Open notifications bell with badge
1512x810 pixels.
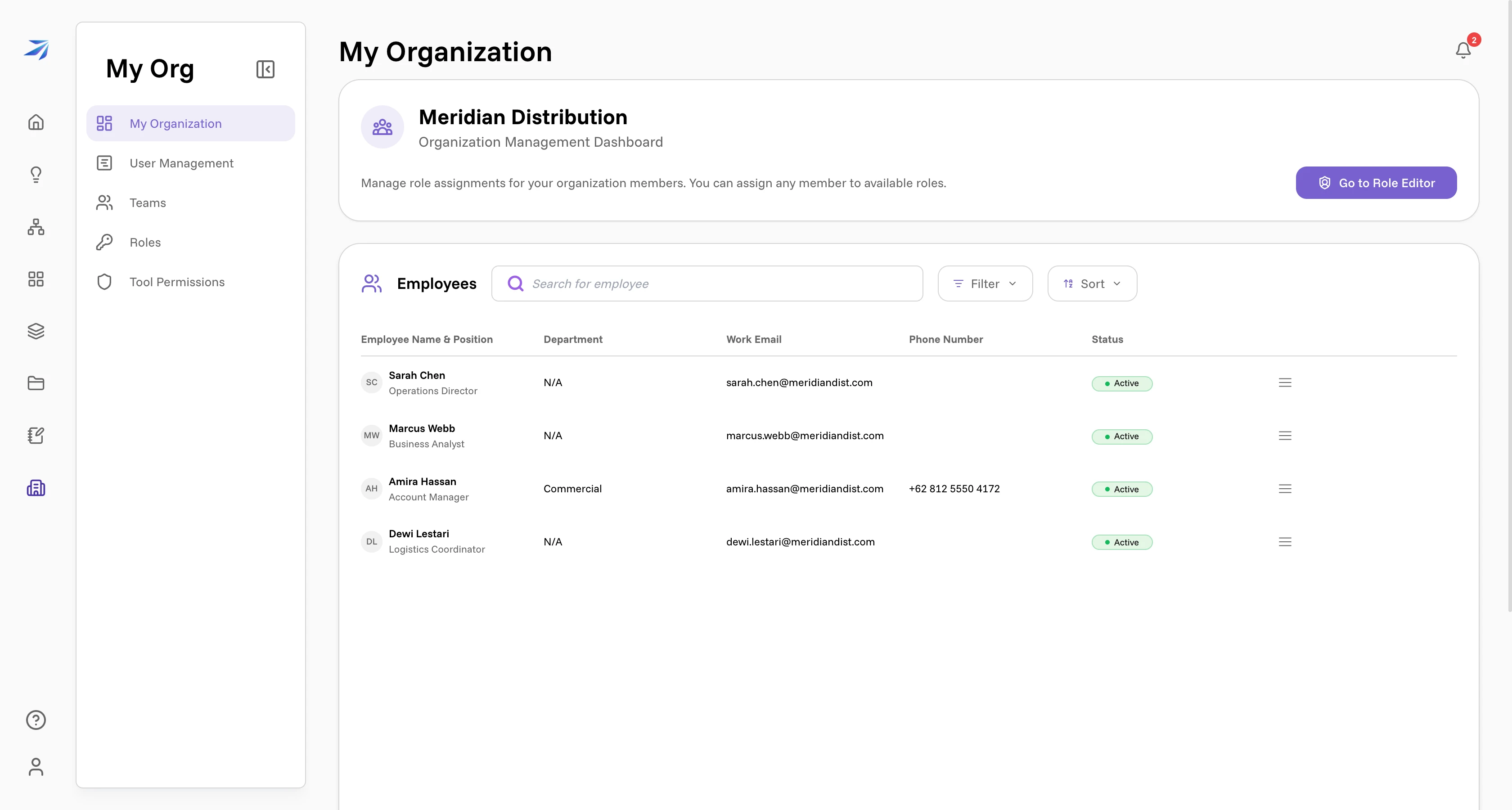point(1463,50)
